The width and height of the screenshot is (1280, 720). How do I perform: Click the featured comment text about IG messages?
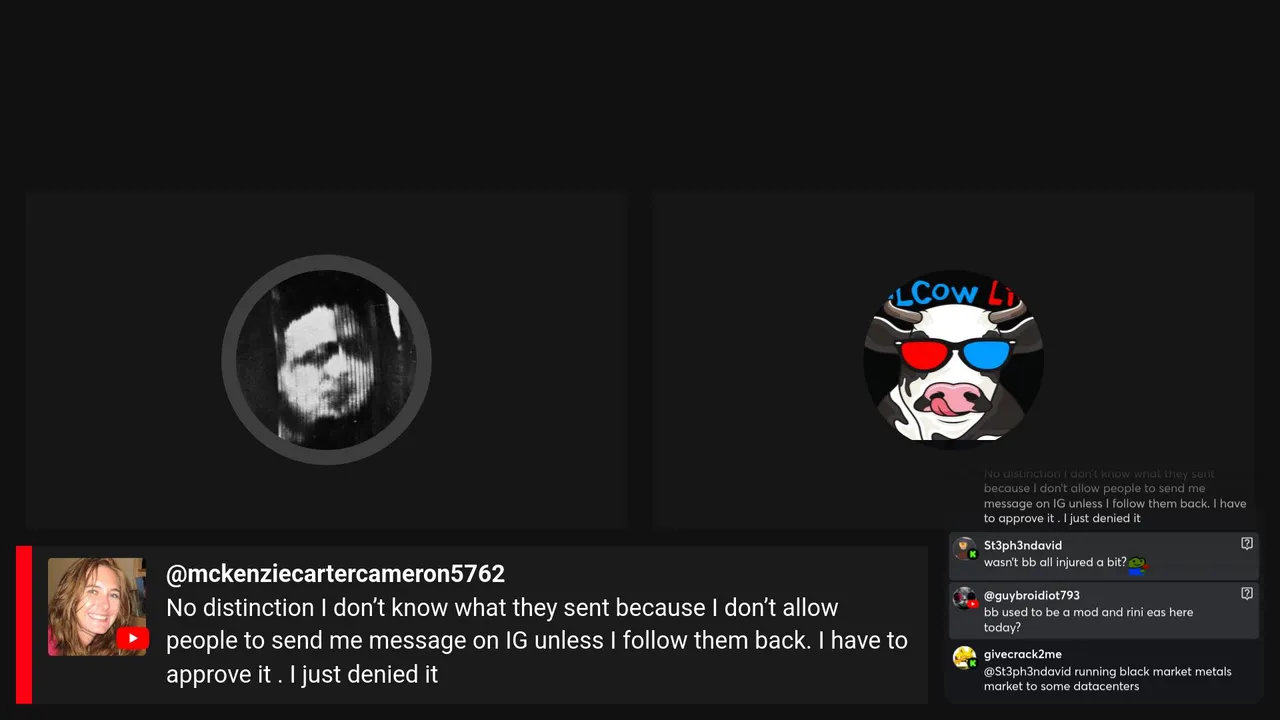537,641
